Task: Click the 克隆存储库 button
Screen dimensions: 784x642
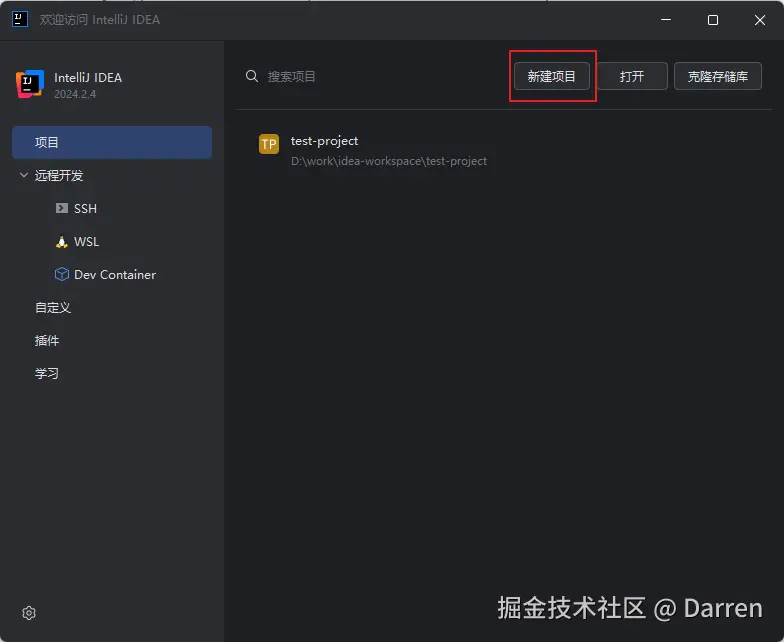Action: click(x=718, y=76)
